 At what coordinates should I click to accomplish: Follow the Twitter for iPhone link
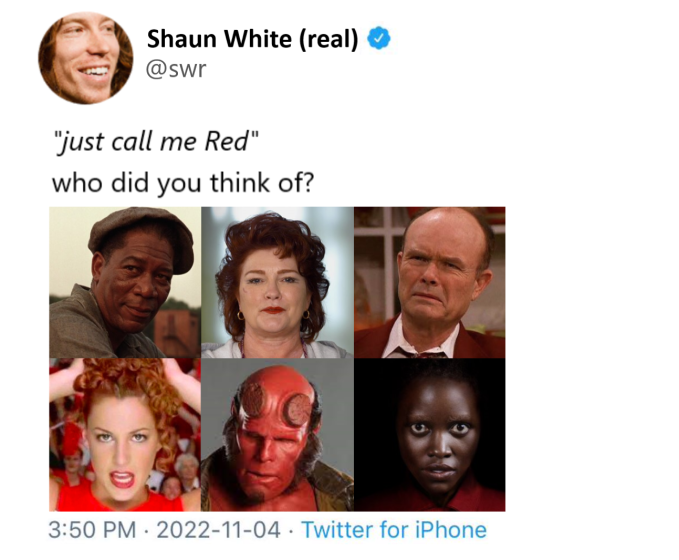pyautogui.click(x=394, y=529)
